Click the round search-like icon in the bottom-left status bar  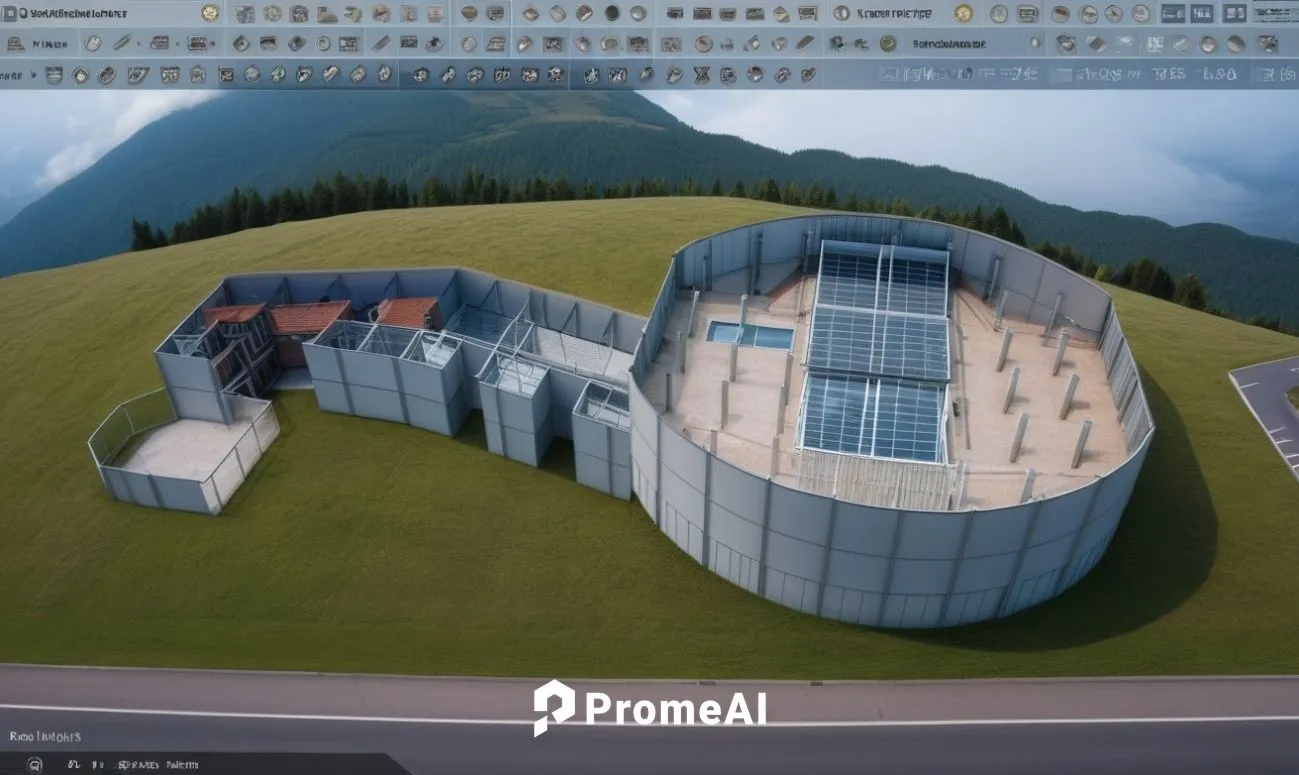tap(34, 764)
